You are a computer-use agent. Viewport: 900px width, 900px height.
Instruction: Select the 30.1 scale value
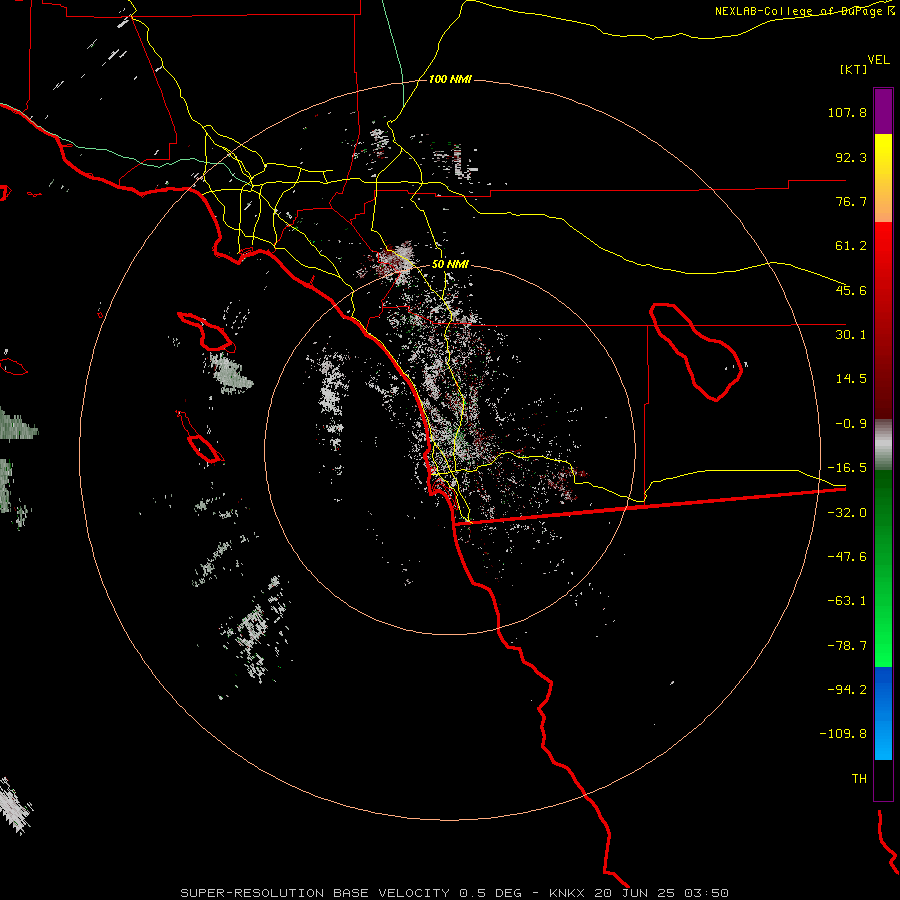point(851,335)
